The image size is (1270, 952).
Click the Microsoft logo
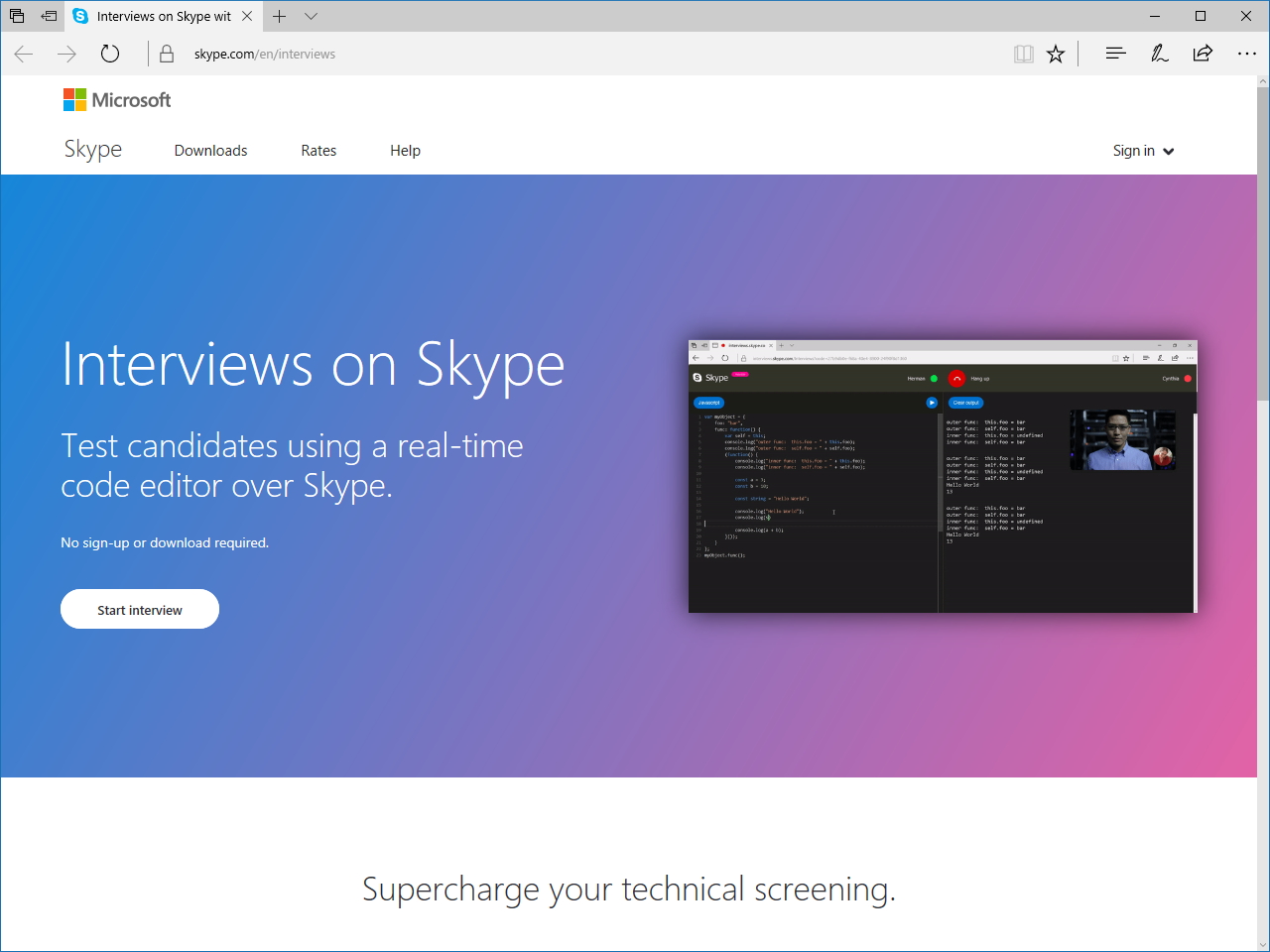116,99
